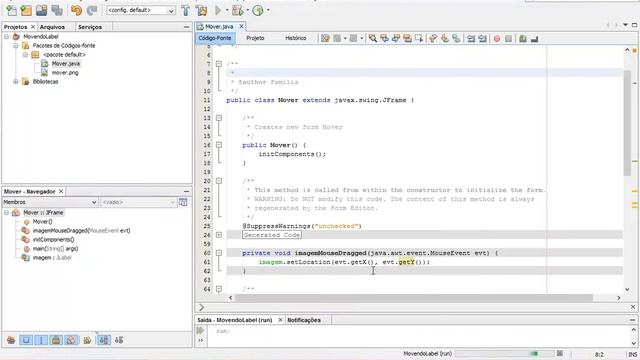Toggle Sort by Name in Navigator
The height and width of the screenshot is (360, 640).
pyautogui.click(x=104, y=340)
